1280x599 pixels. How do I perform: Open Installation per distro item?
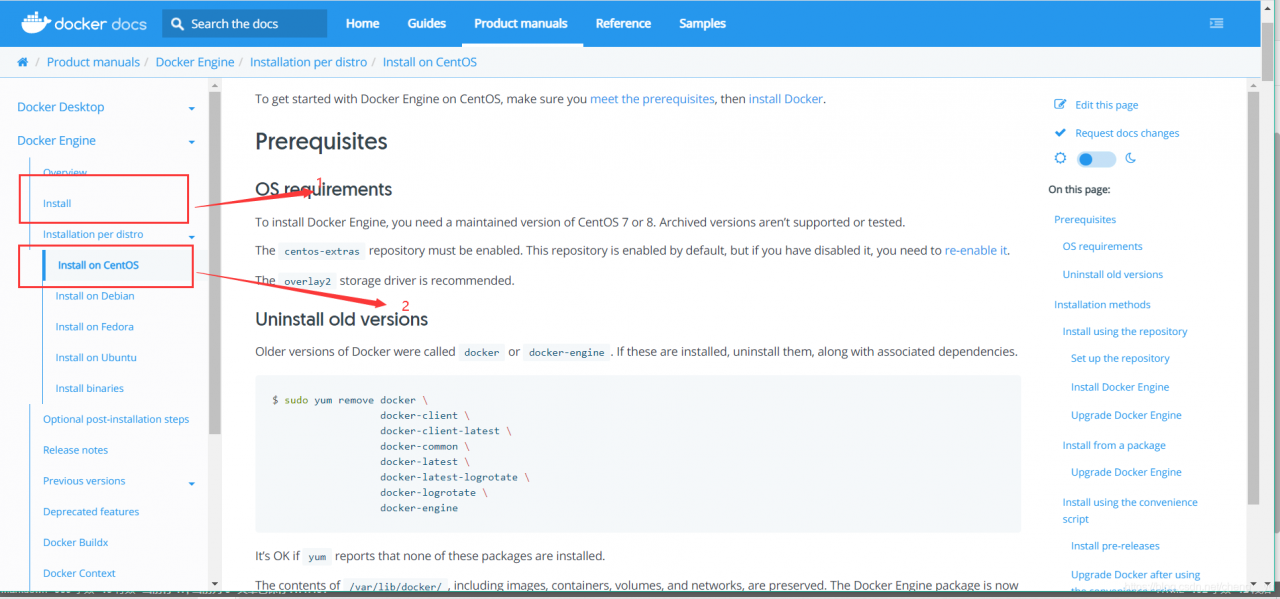[x=93, y=234]
